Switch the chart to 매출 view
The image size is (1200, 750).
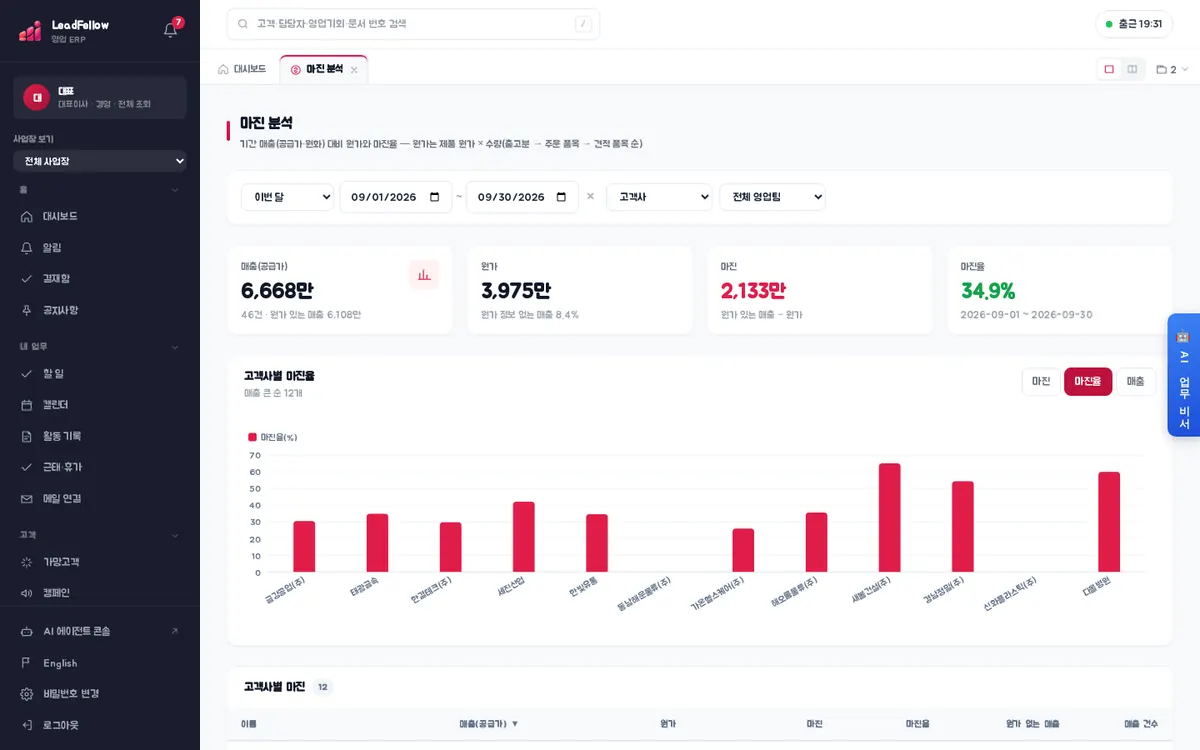[x=1136, y=382]
